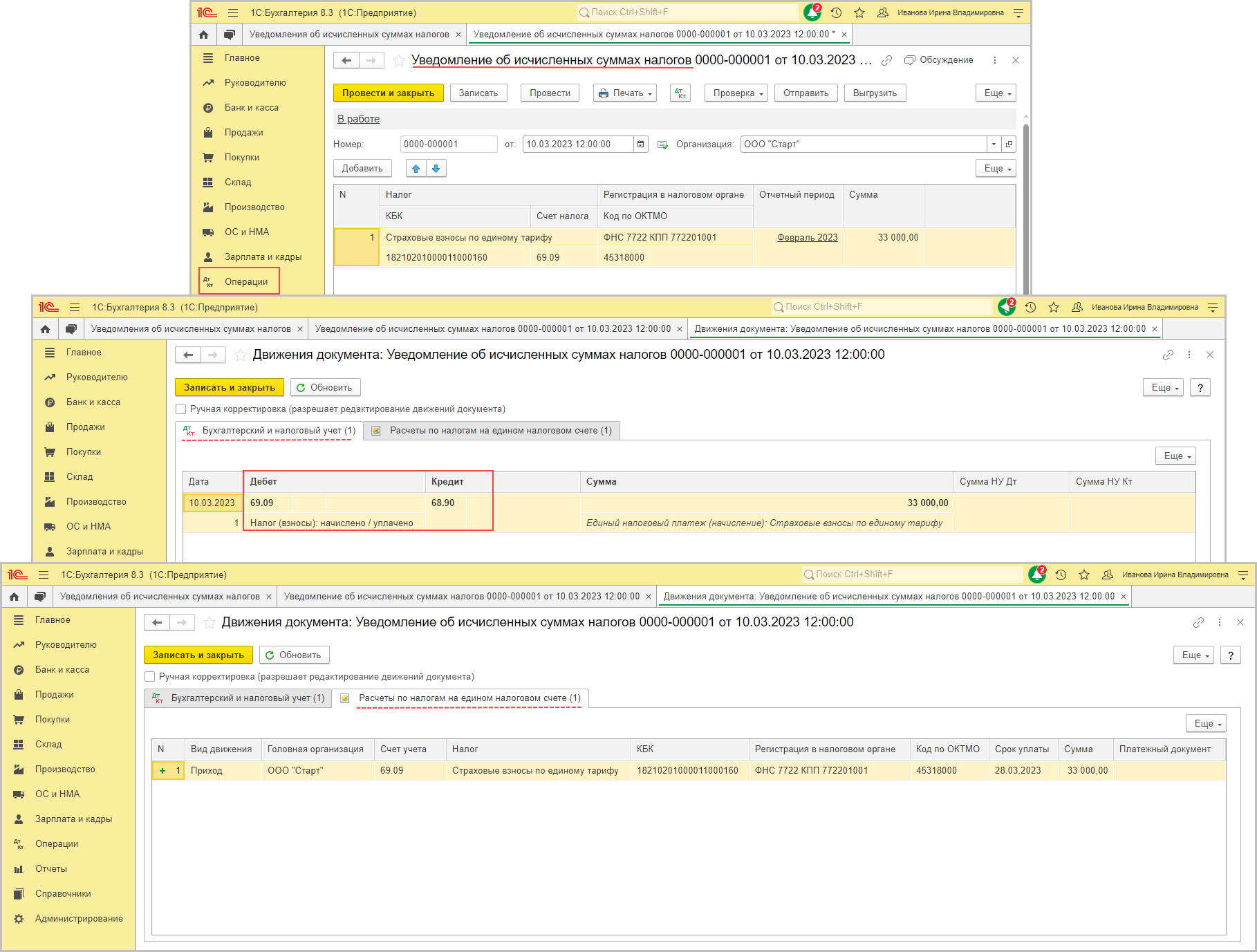Image resolution: width=1257 pixels, height=952 pixels.
Task: Open Справочники in the bottom window sidebar
Action: coord(63,894)
